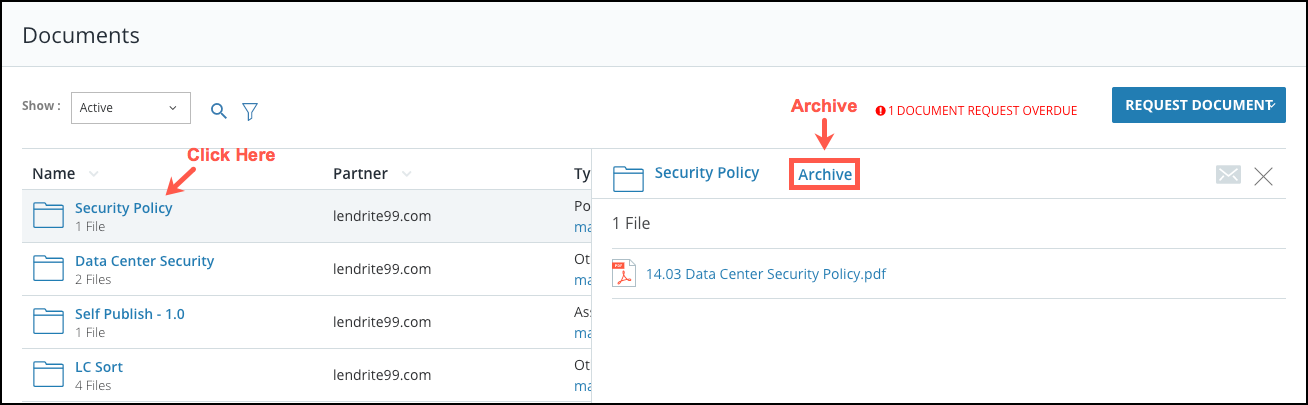
Task: Click the Security Policy row folder icon
Action: 48,215
